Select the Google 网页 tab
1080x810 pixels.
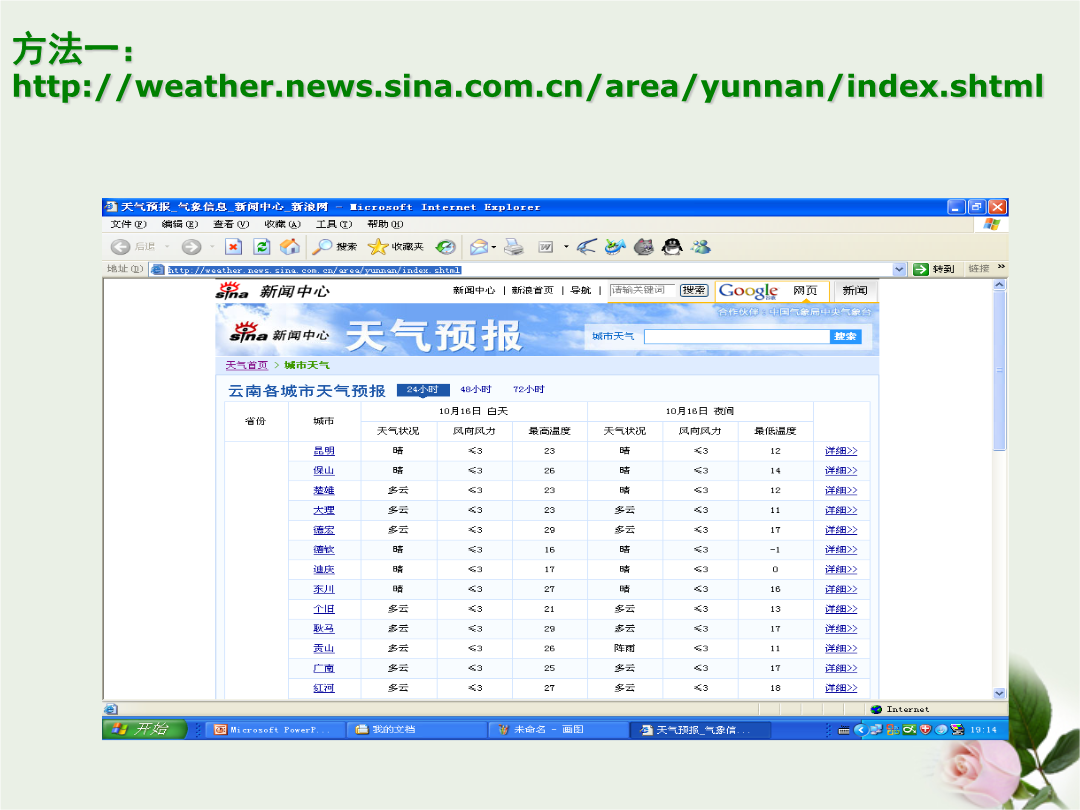point(804,291)
